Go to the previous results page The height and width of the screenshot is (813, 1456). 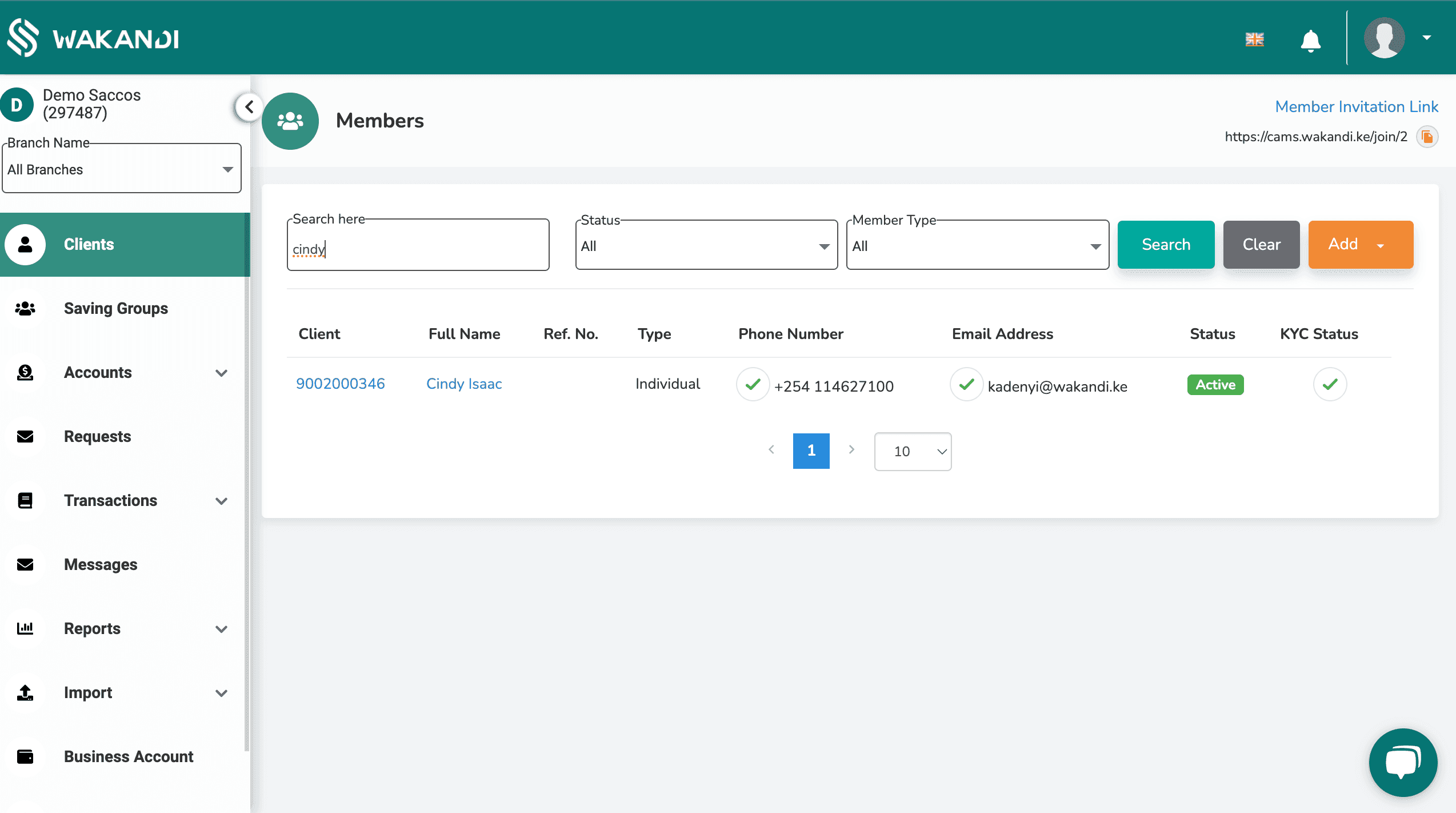click(771, 450)
